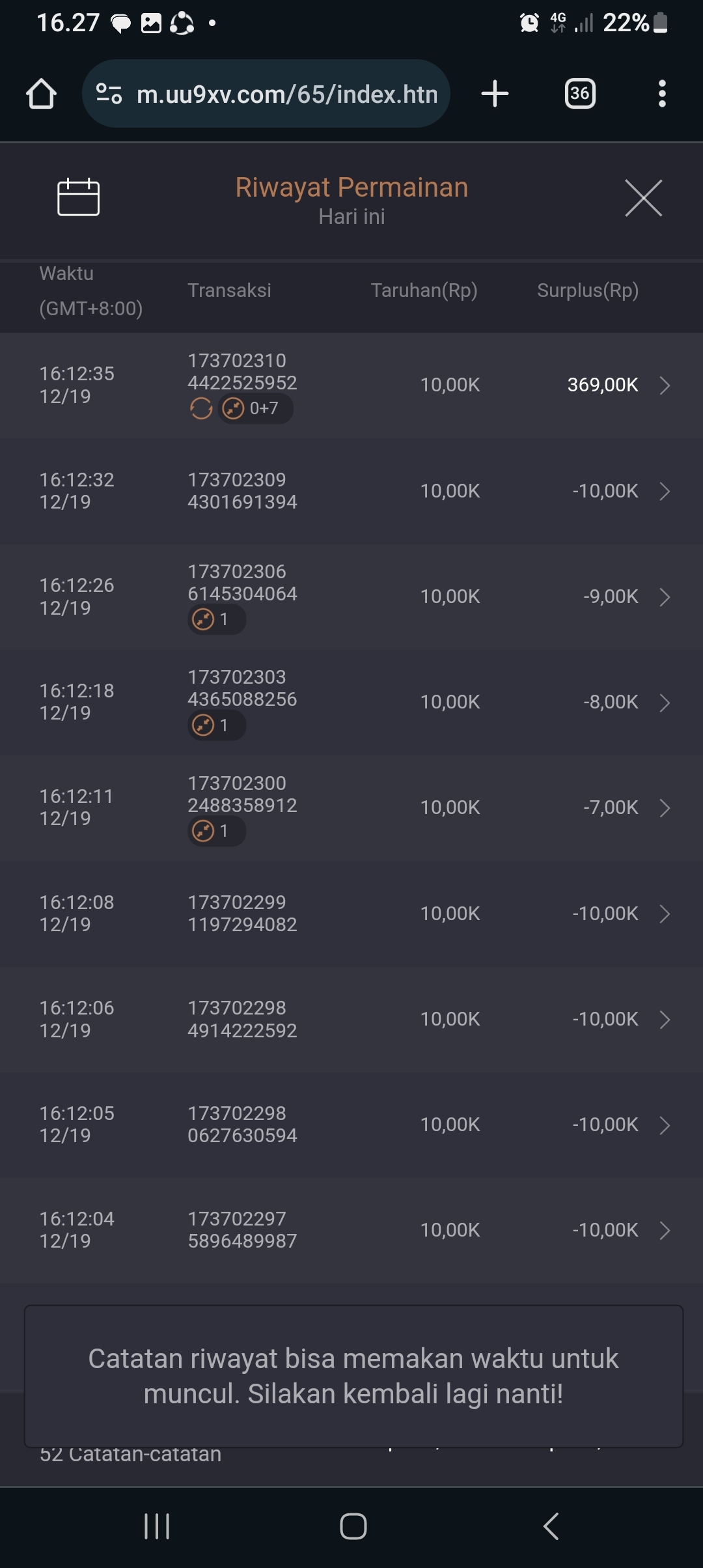Open a new browser tab
Image resolution: width=703 pixels, height=1568 pixels.
pos(495,94)
